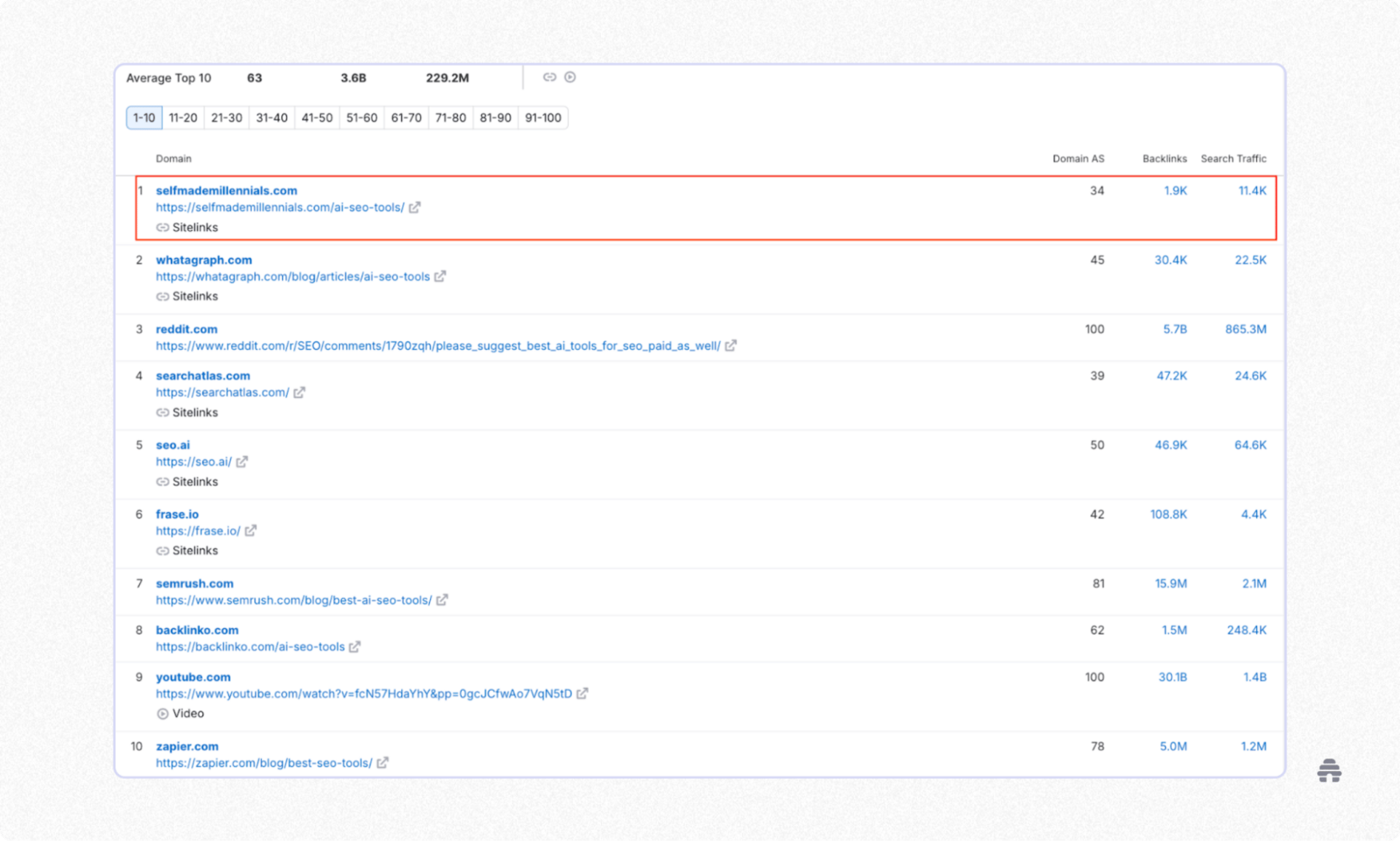The width and height of the screenshot is (1400, 841).
Task: Open the 91-100 results tab
Action: (x=542, y=117)
